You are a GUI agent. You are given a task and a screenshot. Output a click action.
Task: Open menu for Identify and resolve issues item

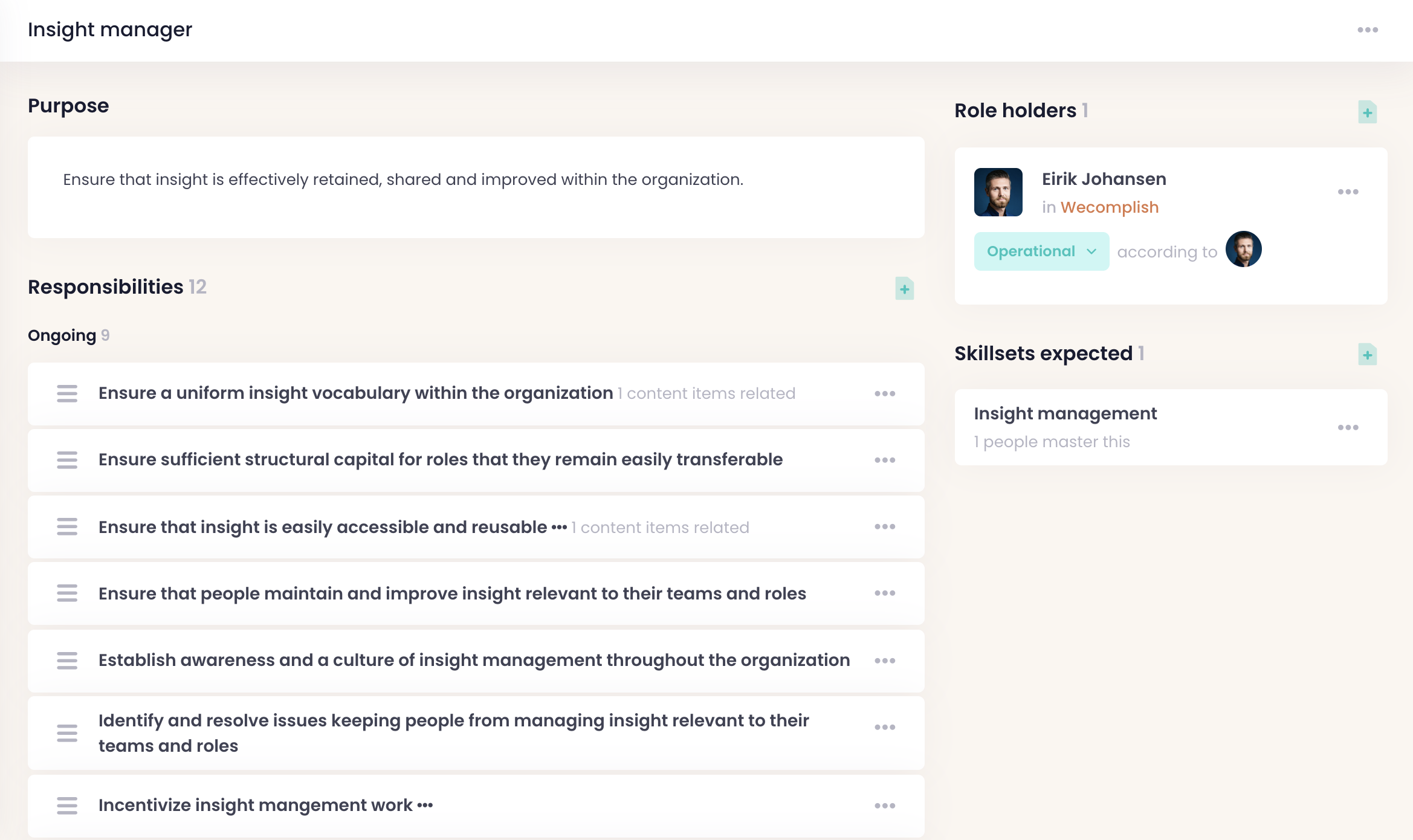[885, 727]
